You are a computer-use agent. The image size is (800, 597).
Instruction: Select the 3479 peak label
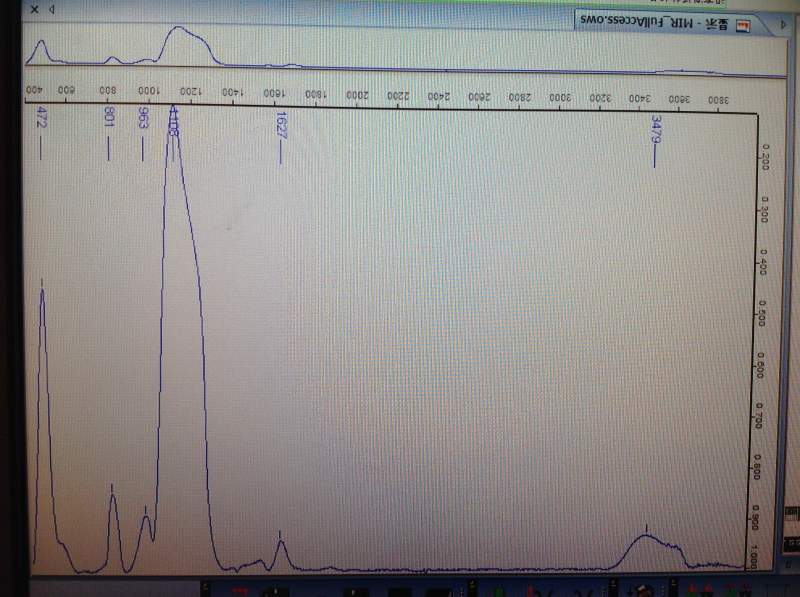click(x=656, y=130)
